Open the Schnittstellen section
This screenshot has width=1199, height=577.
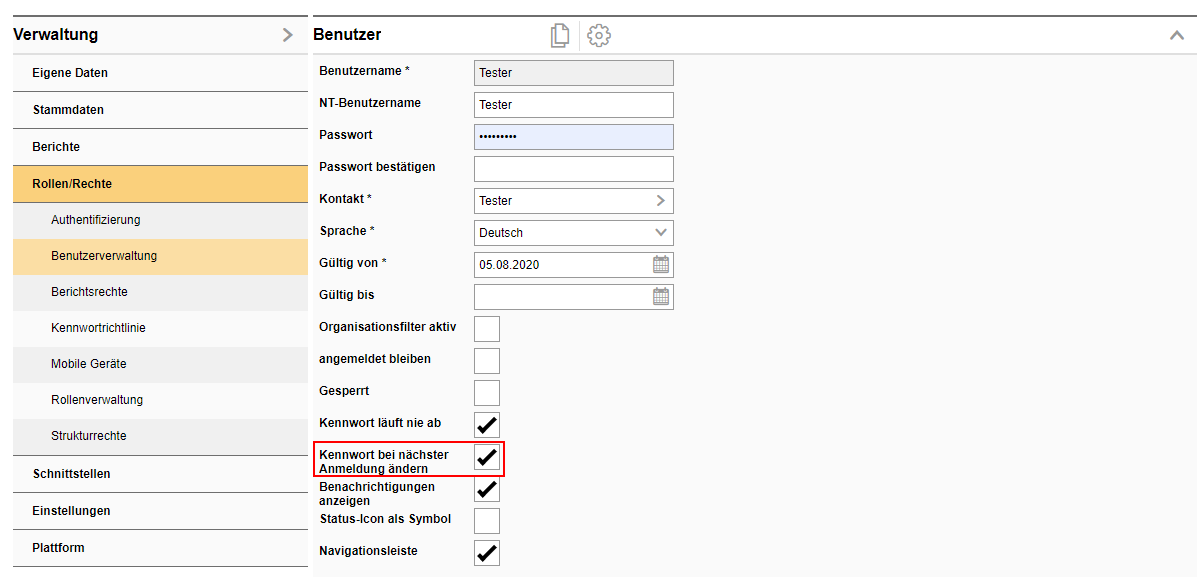pos(71,474)
